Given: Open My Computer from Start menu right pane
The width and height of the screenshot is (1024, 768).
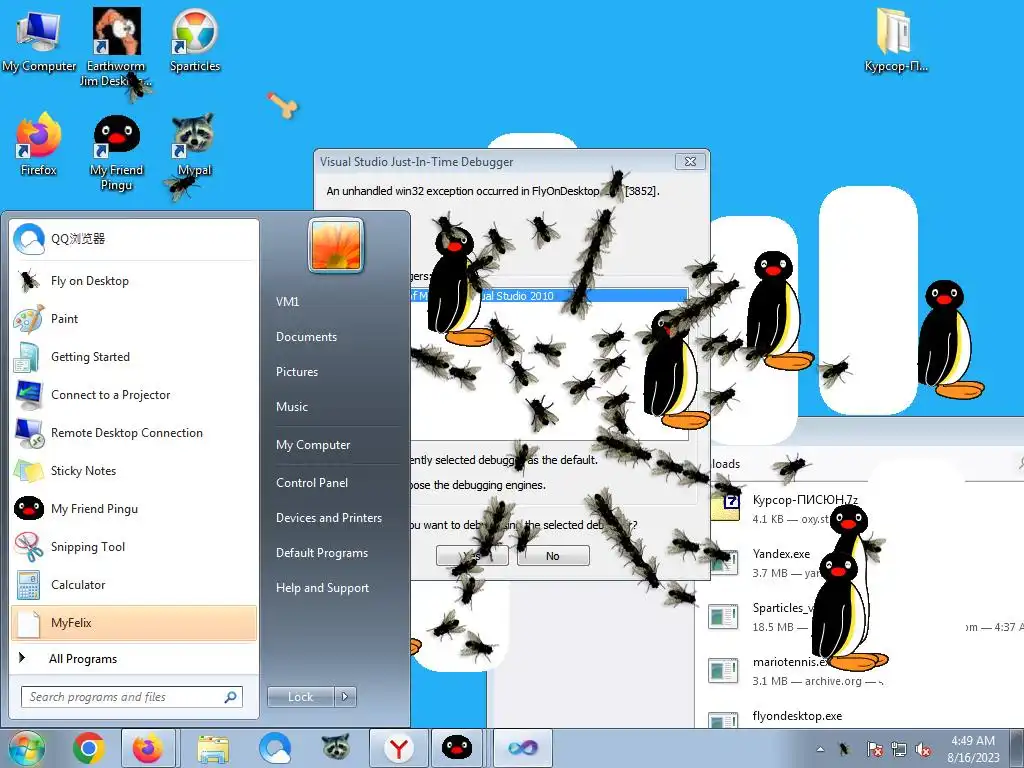Looking at the screenshot, I should pos(313,445).
